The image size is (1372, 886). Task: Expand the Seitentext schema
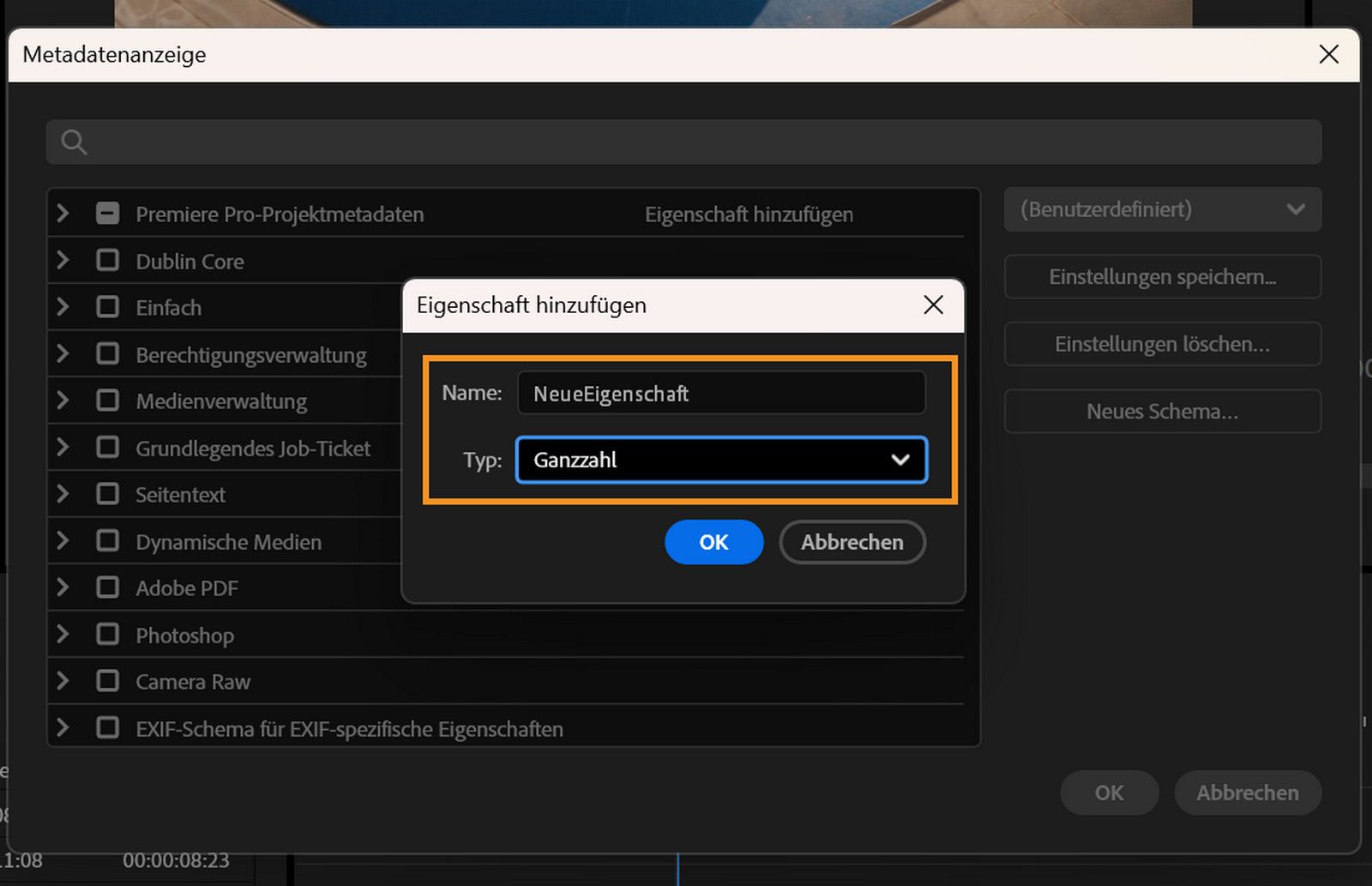[63, 493]
